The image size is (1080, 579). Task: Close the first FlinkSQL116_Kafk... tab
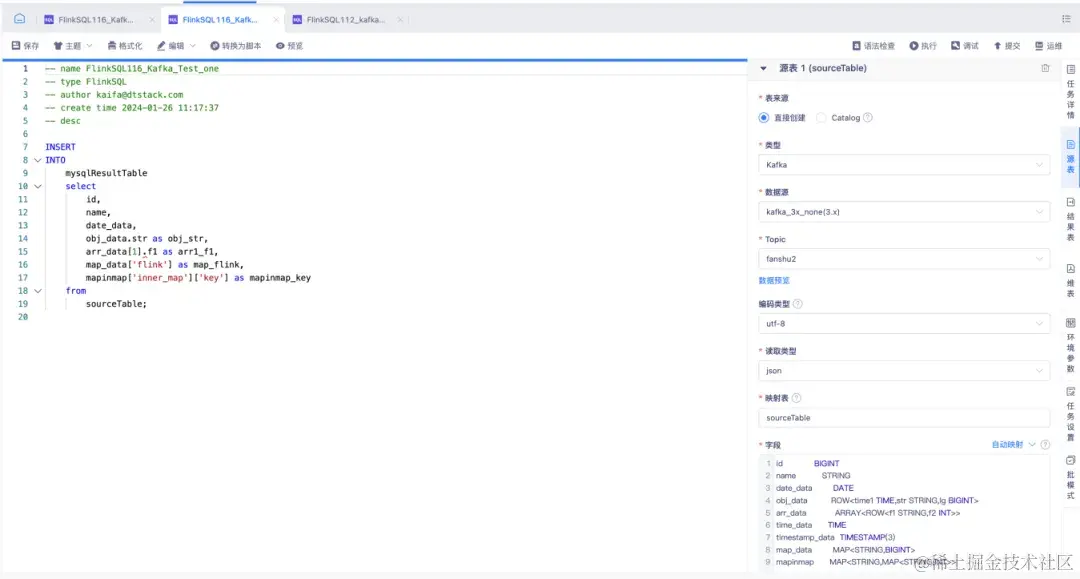(x=152, y=19)
